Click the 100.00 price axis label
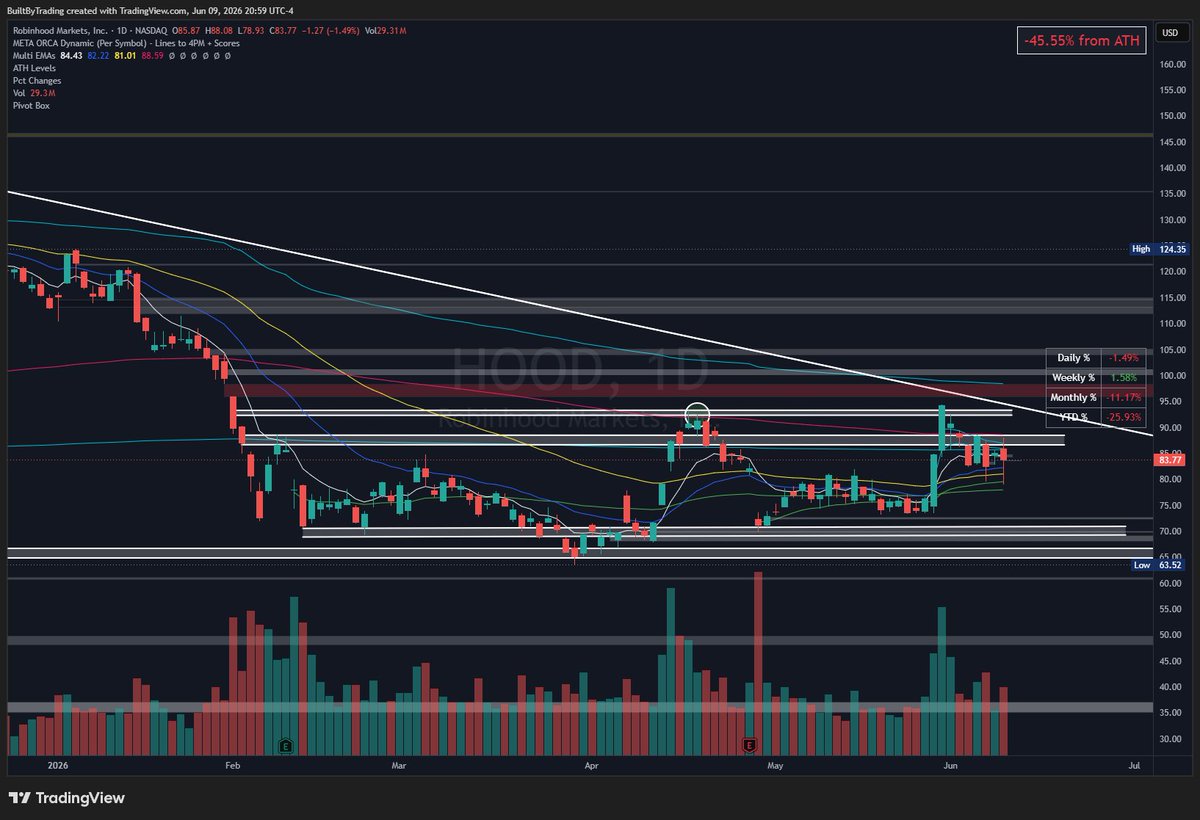Screen dimensions: 1200x820 (x=1172, y=375)
